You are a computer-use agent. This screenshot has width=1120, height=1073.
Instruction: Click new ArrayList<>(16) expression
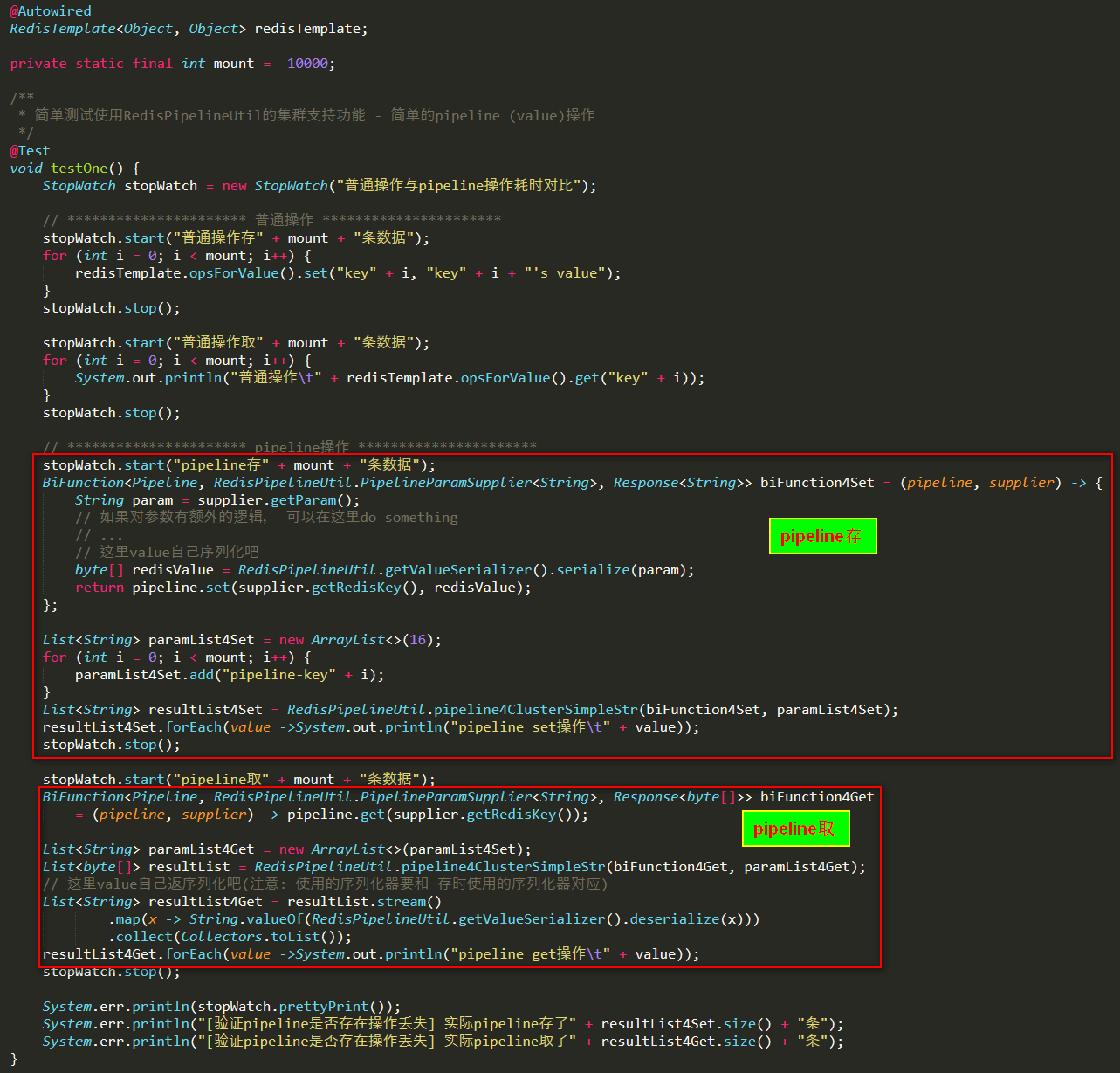click(357, 640)
